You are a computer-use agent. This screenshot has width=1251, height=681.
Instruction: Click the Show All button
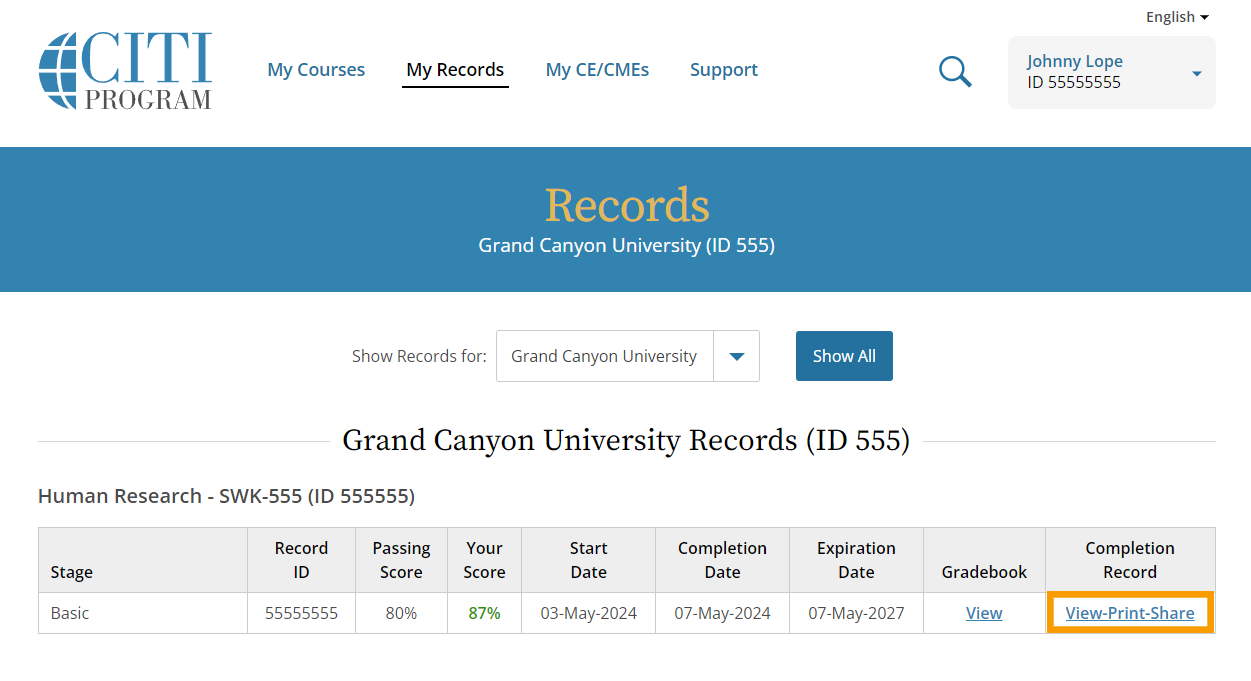click(844, 356)
